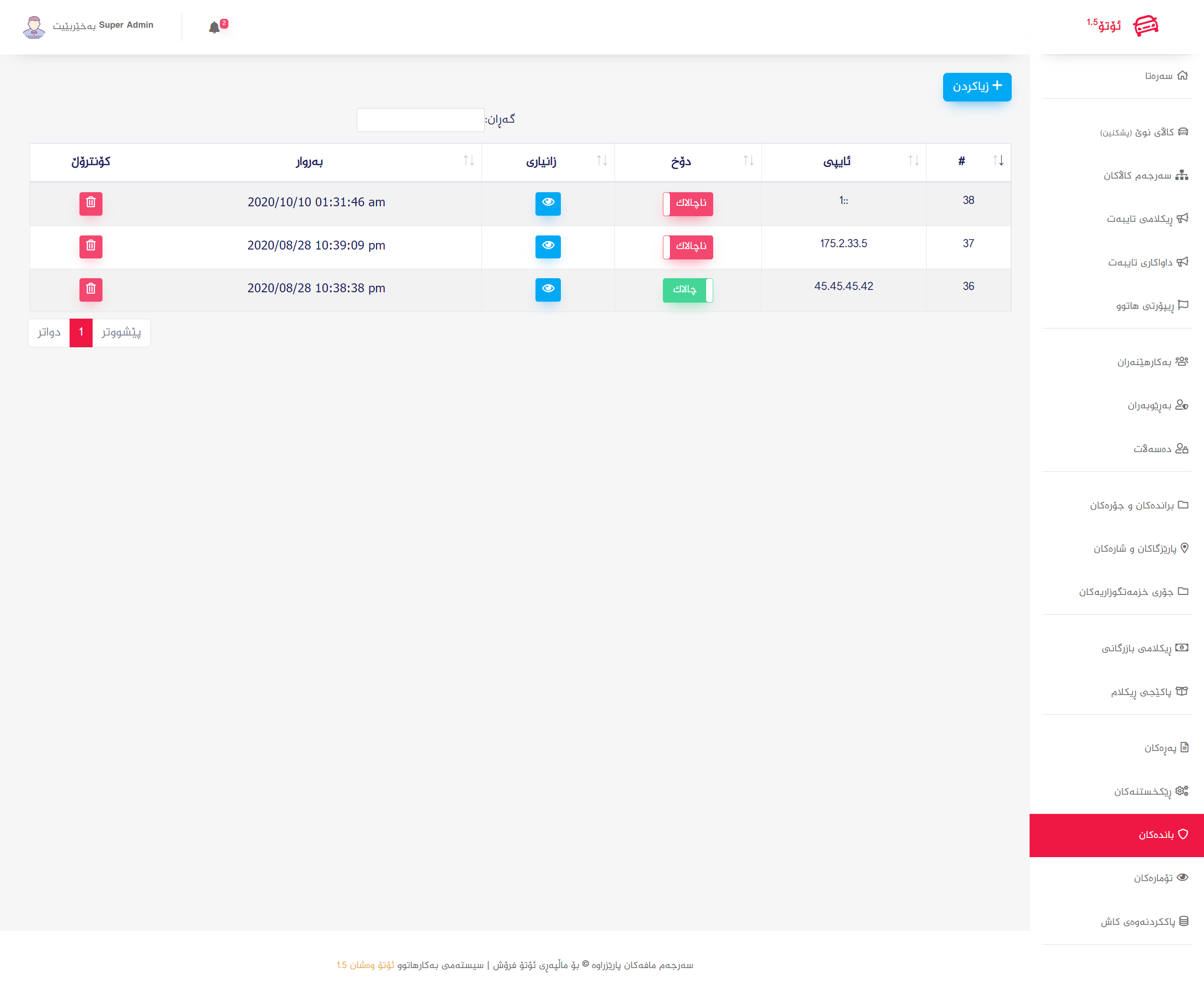Viewport: 1204px width, 1000px height.
Task: Go to pagination page 1
Action: (x=81, y=332)
